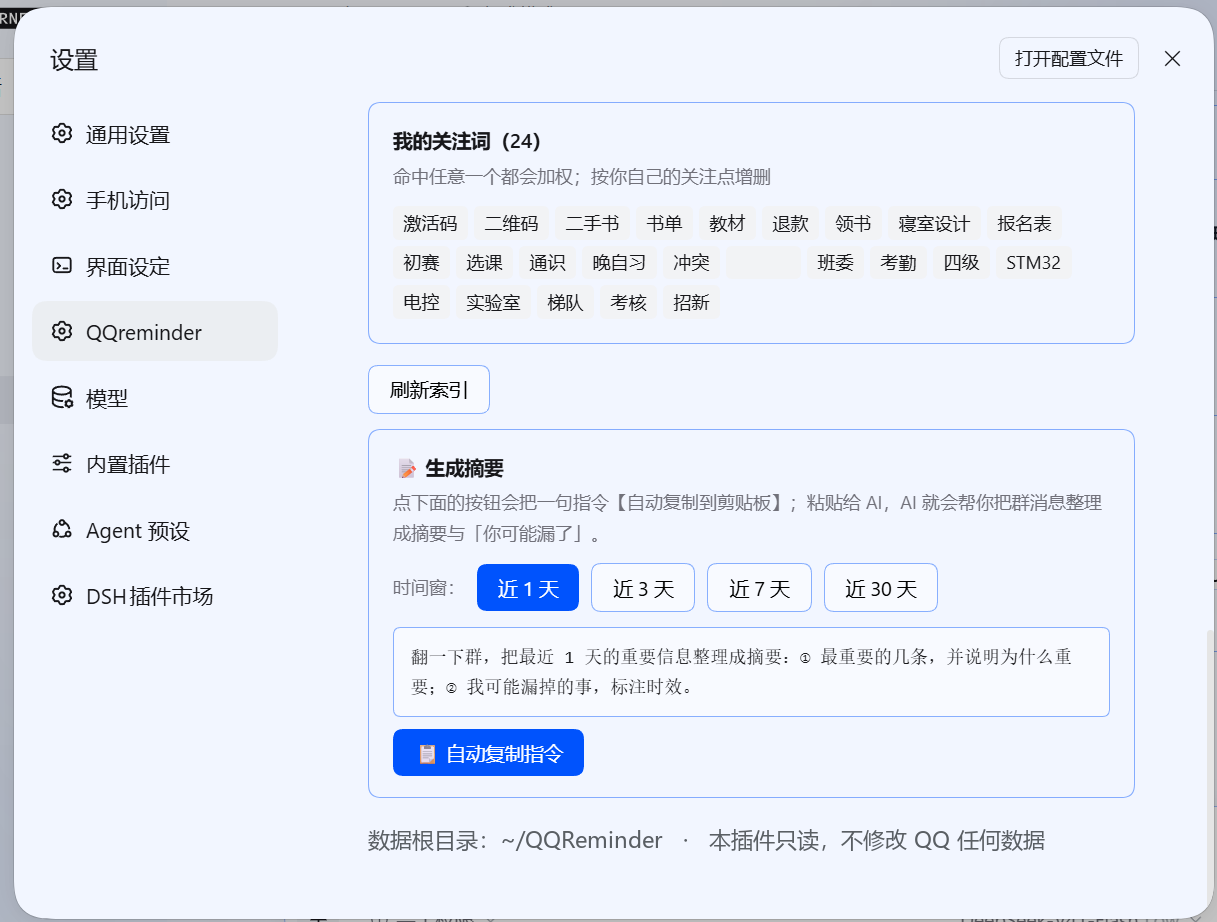Click the 二手书 keyword tag
The width and height of the screenshot is (1217, 922).
pyautogui.click(x=592, y=224)
